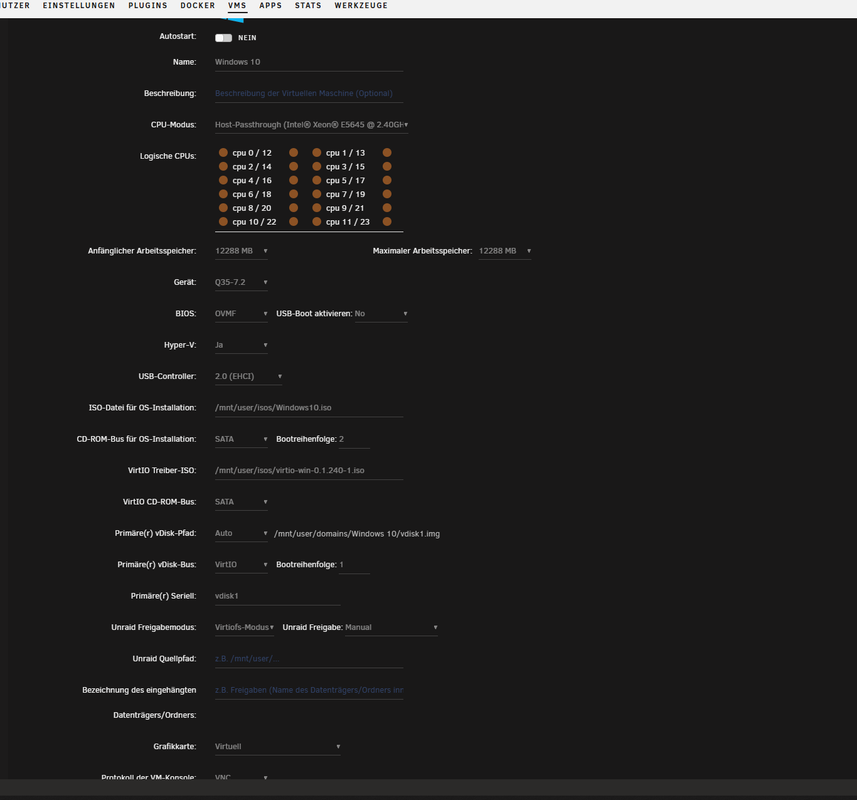
Task: Toggle the cpu 13 thread checkbox
Action: pyautogui.click(x=387, y=152)
